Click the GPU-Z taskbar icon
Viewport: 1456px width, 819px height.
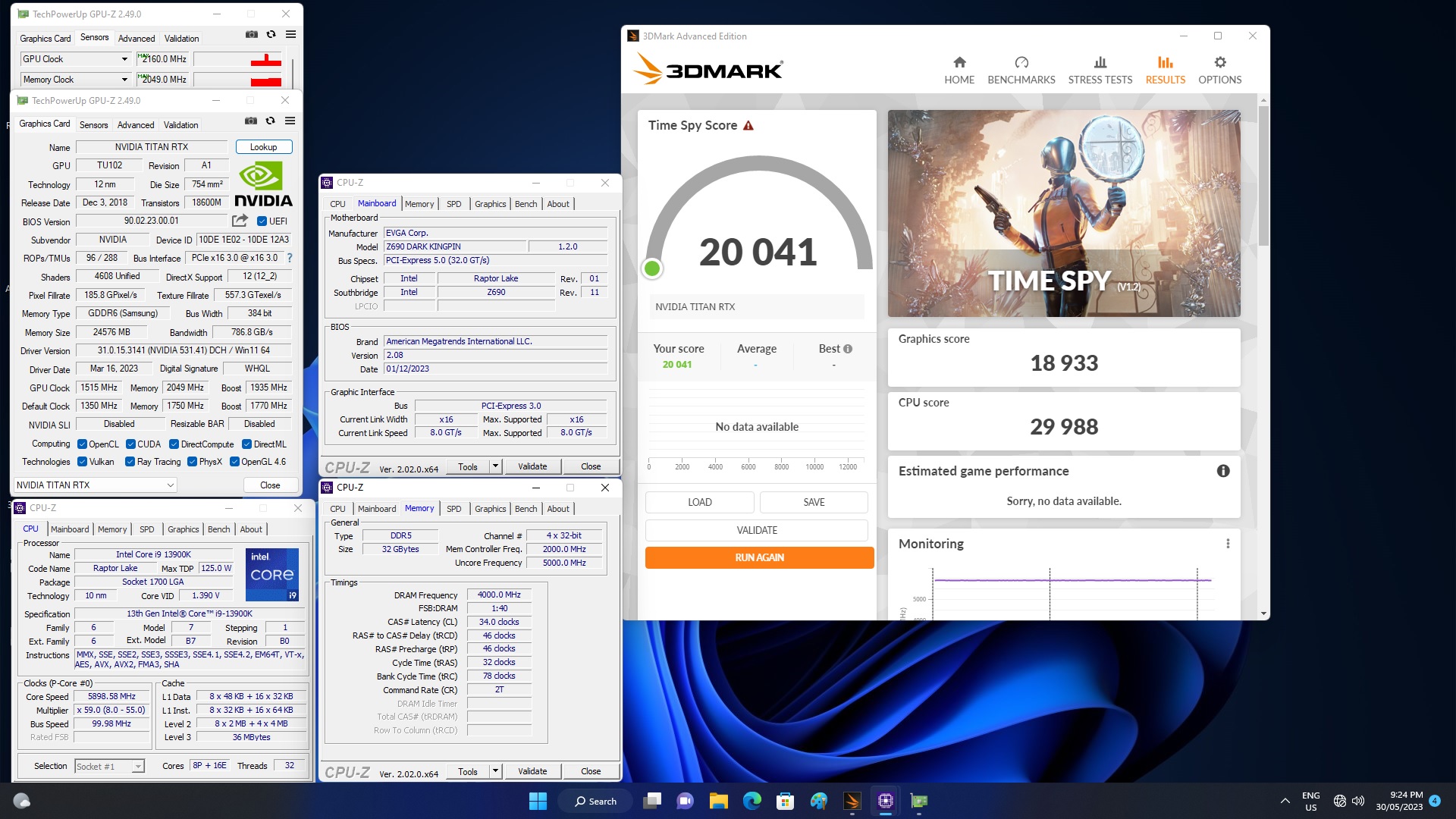(x=918, y=801)
